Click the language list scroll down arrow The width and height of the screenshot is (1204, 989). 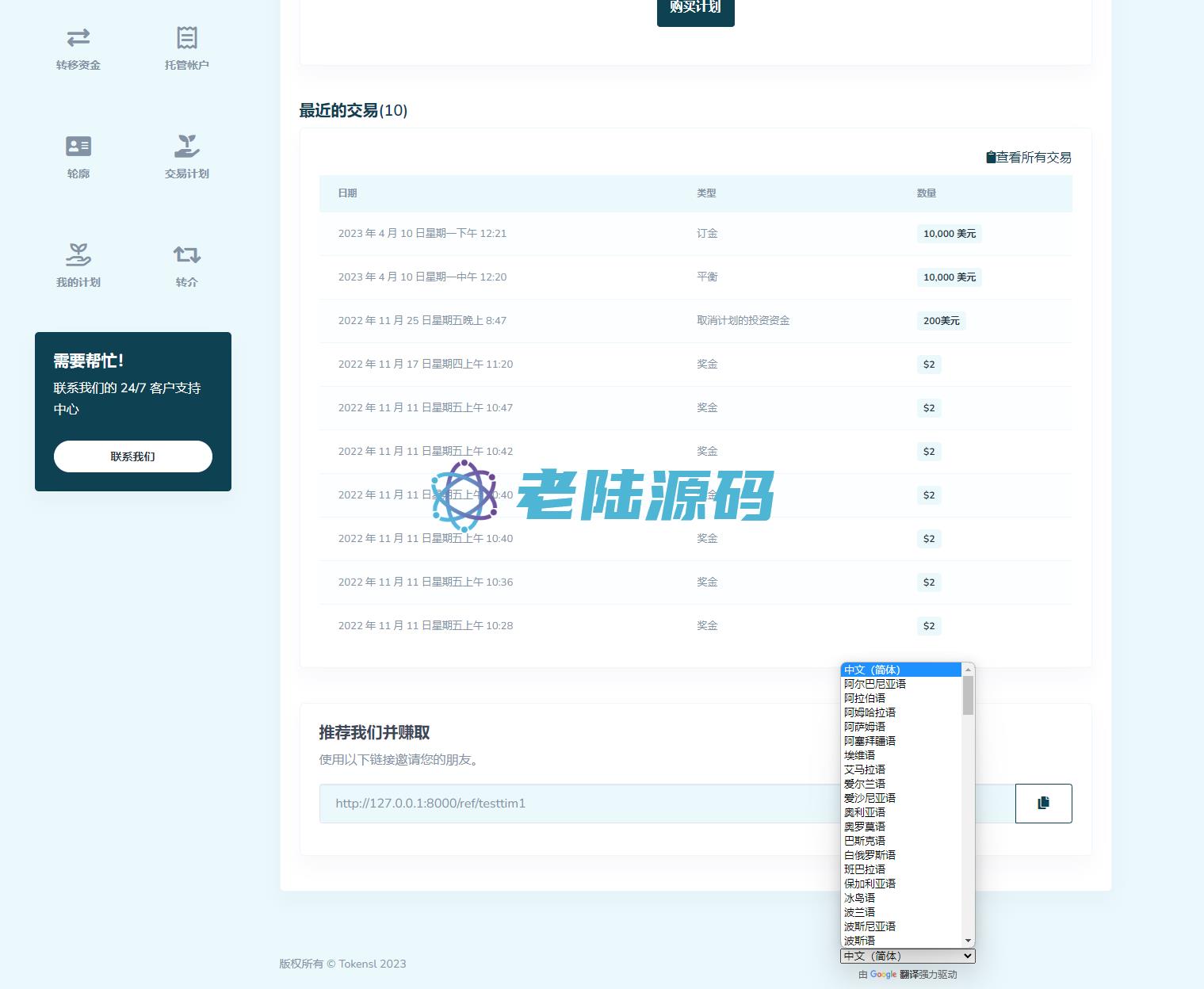(x=968, y=941)
